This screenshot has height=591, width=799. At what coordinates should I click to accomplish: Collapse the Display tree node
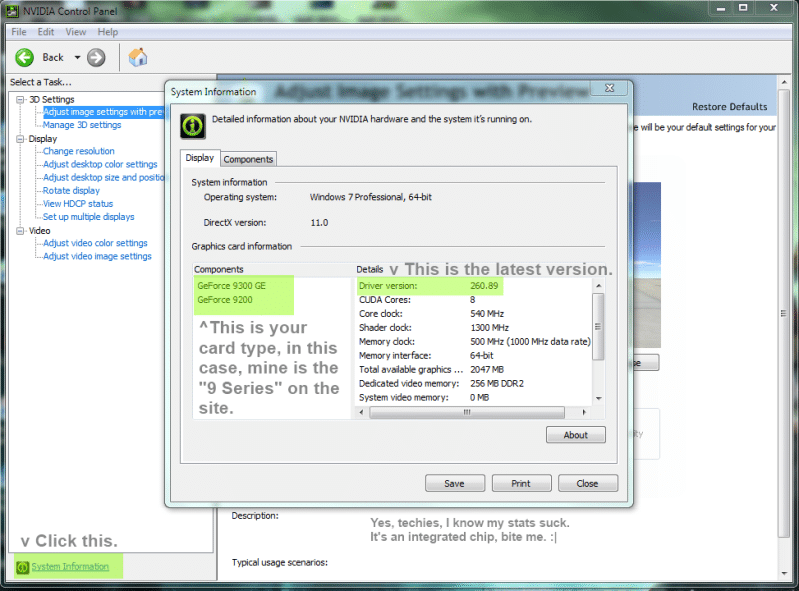20,139
